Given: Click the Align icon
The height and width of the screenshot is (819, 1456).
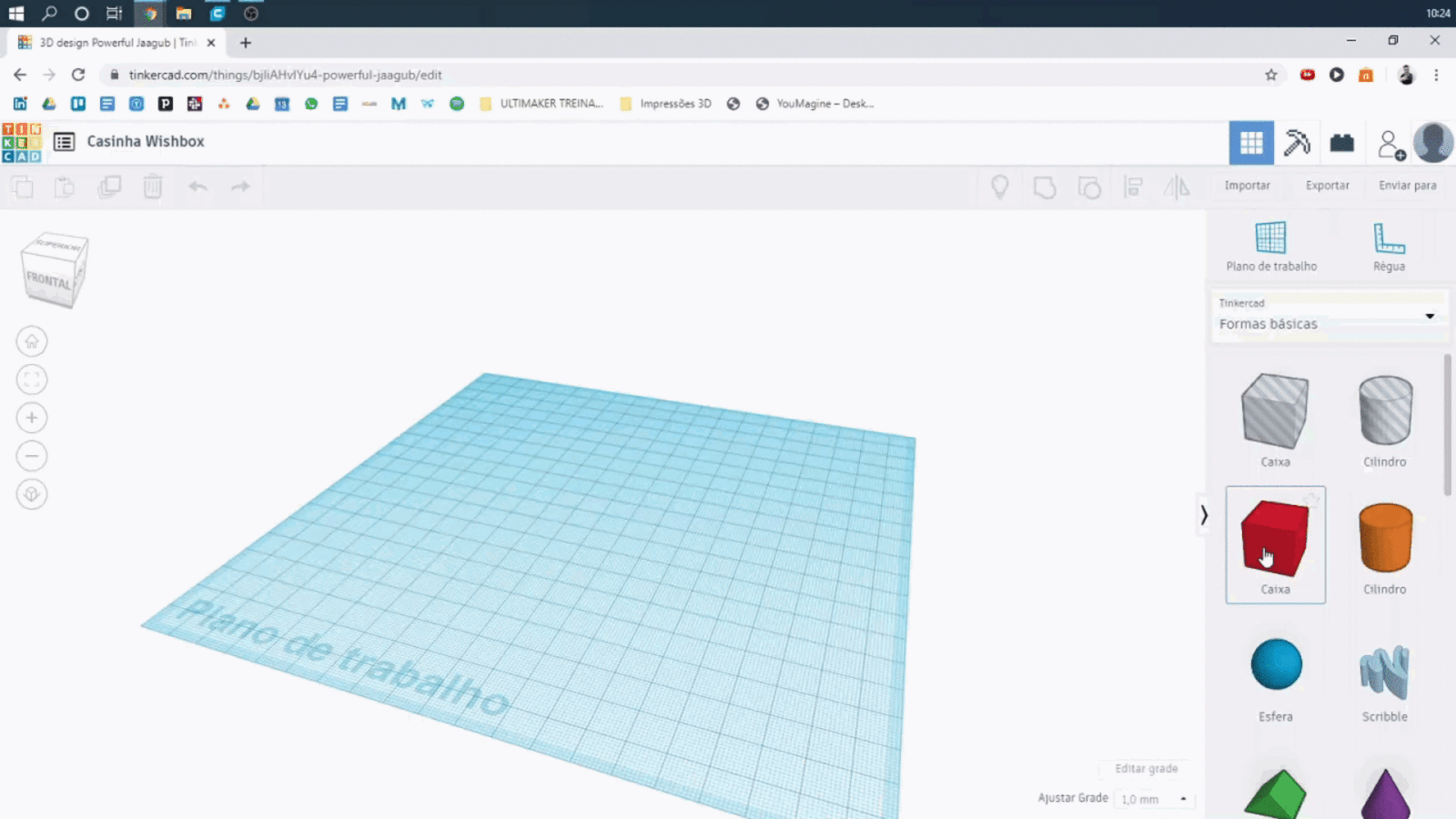Looking at the screenshot, I should pyautogui.click(x=1133, y=187).
